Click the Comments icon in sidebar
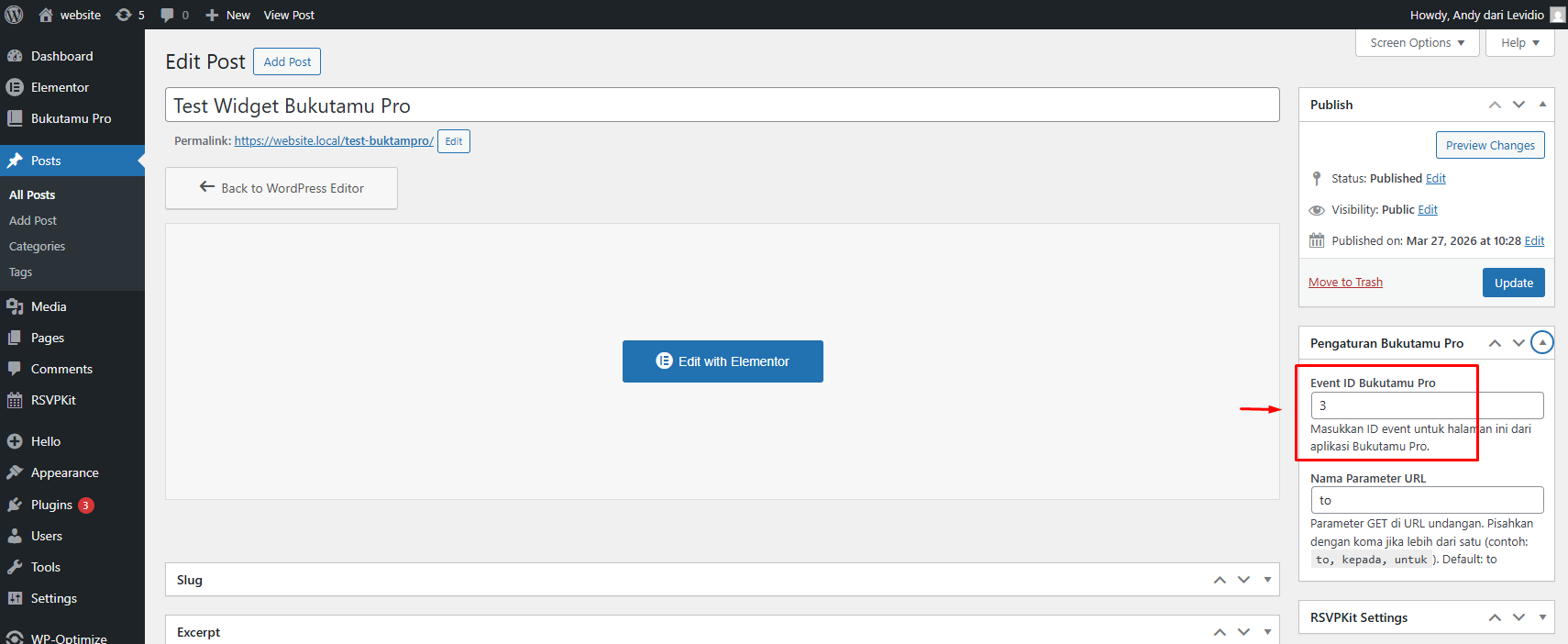 pyautogui.click(x=15, y=369)
